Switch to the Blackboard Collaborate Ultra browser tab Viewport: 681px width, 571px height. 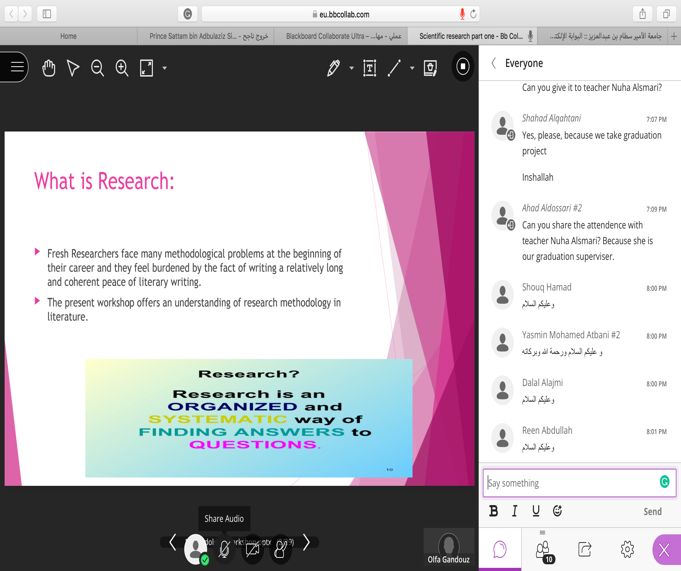[x=343, y=36]
